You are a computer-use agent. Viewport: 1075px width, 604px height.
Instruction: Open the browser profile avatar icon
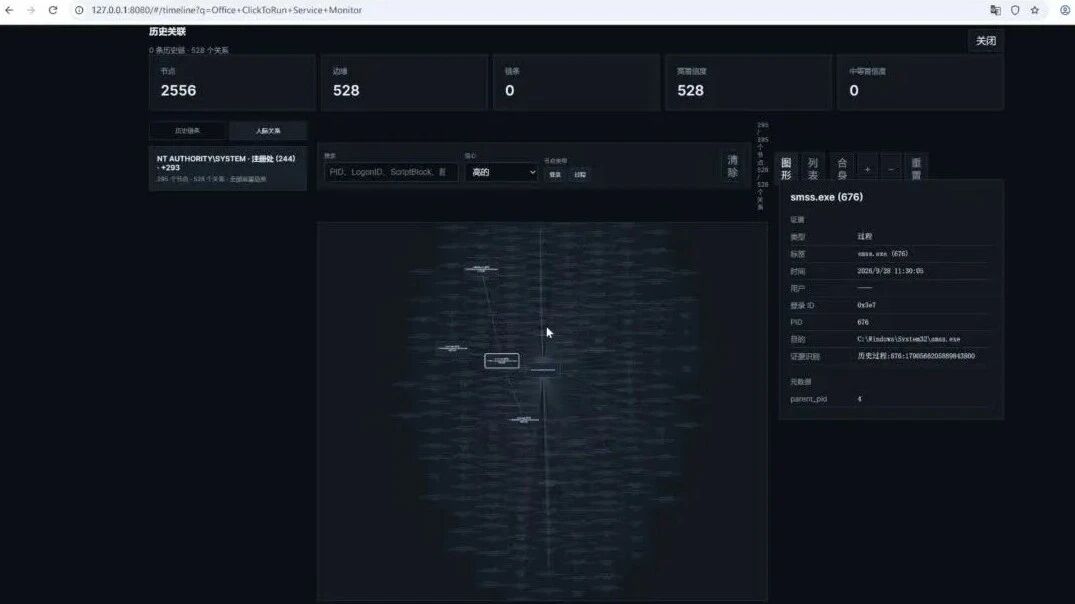[1065, 10]
